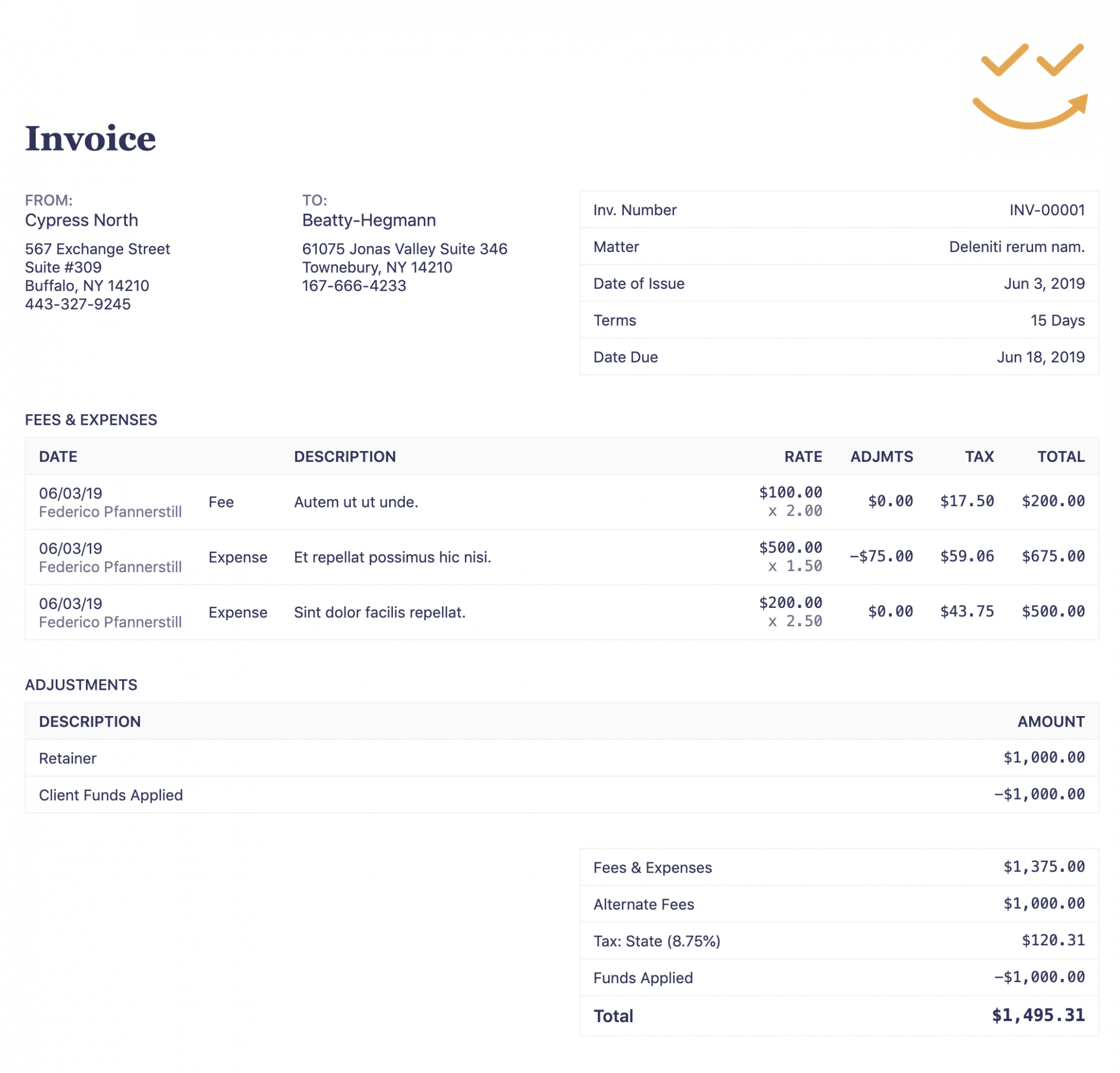Click the $200.00 rate value
The image size is (1120, 1073).
[791, 602]
